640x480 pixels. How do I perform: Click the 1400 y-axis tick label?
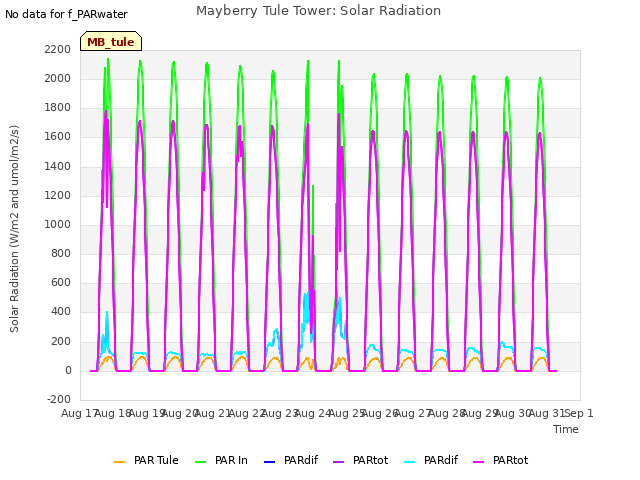point(58,166)
